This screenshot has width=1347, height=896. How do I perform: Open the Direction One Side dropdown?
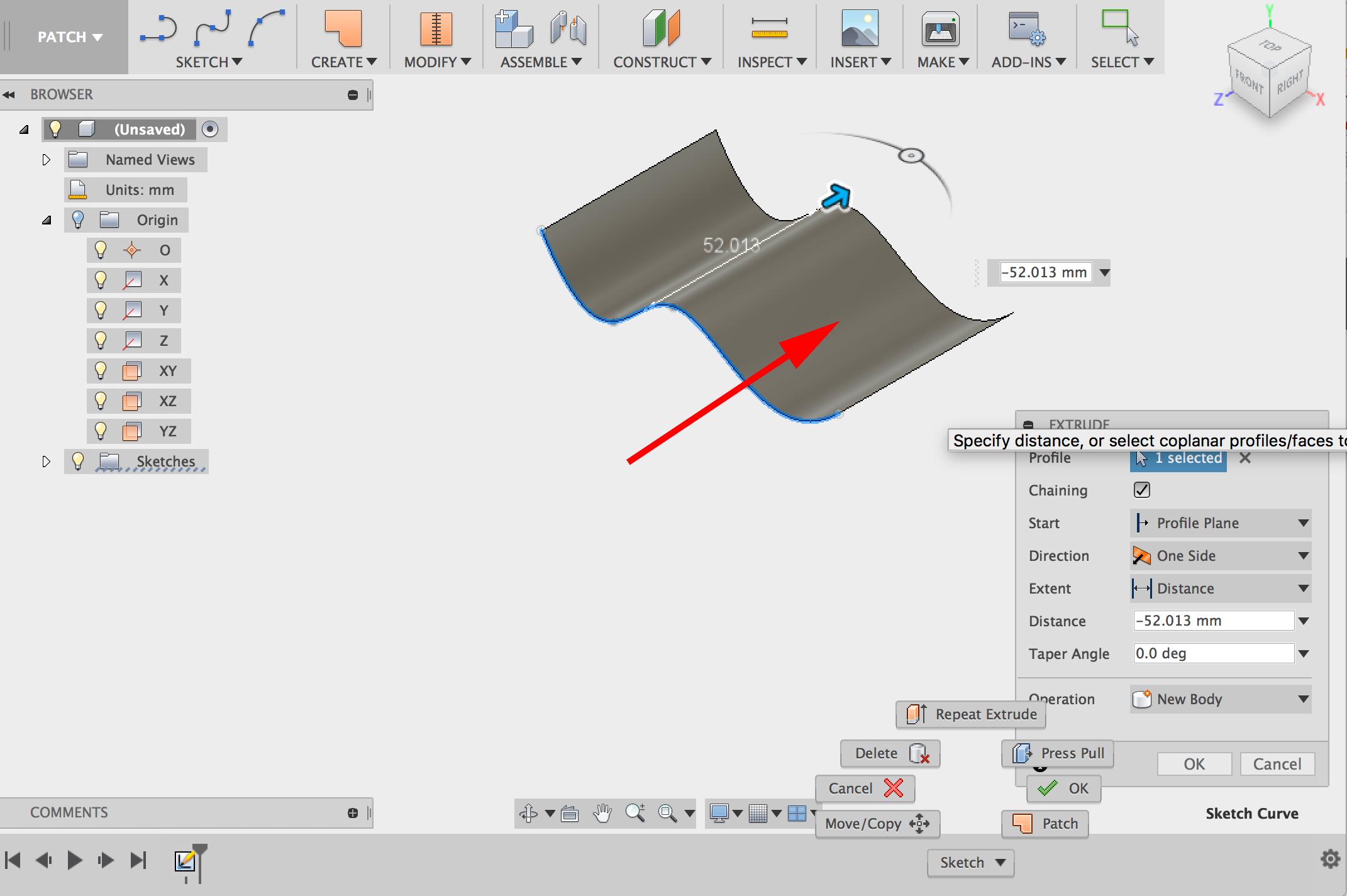coord(1221,556)
